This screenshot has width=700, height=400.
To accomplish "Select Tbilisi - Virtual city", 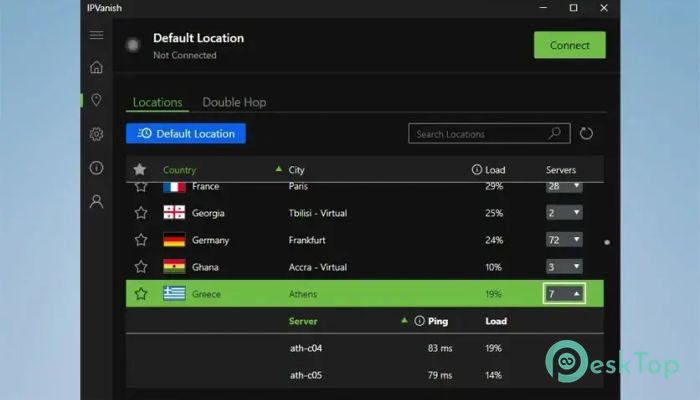I will (x=318, y=213).
